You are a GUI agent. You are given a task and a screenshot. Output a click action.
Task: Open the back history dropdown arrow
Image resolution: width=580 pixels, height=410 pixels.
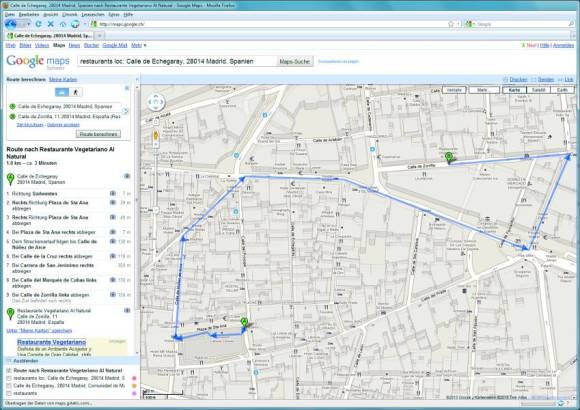pyautogui.click(x=29, y=24)
